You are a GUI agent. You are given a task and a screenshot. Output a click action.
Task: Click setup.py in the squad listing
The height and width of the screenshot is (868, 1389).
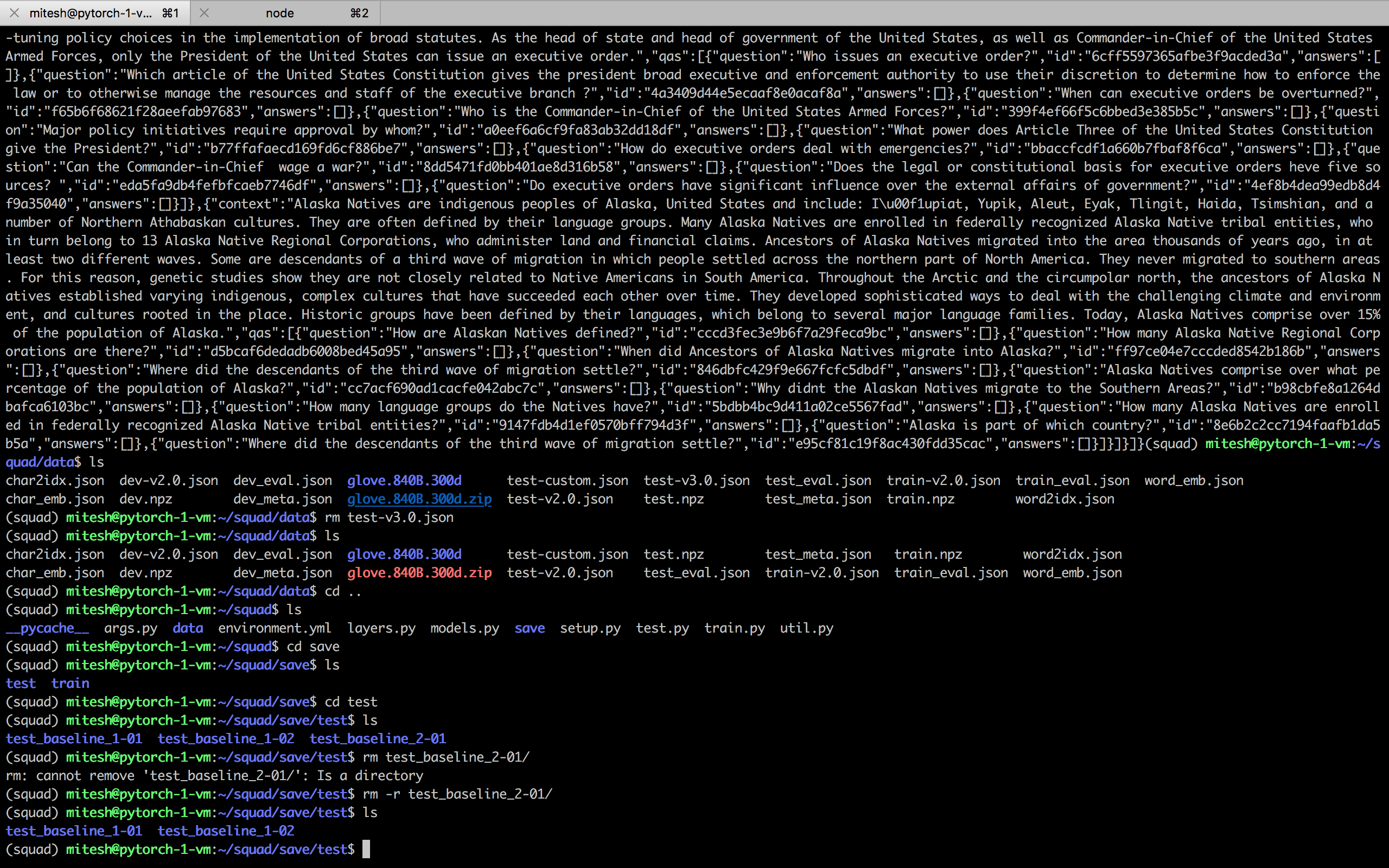pyautogui.click(x=590, y=628)
